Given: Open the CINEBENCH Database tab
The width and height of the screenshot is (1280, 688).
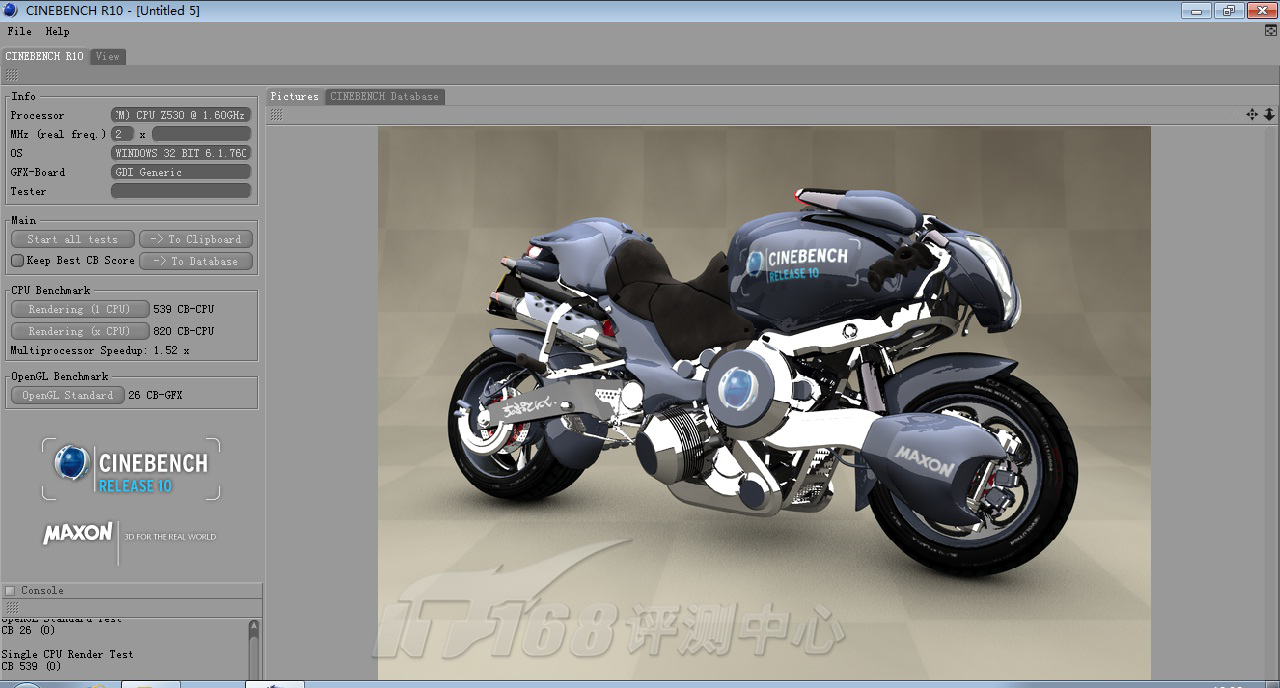Looking at the screenshot, I should (x=385, y=96).
